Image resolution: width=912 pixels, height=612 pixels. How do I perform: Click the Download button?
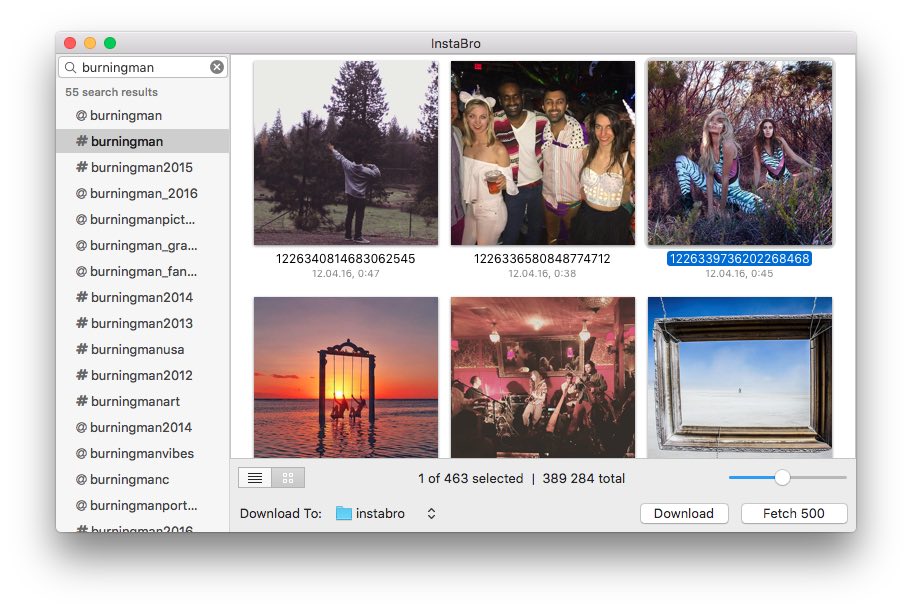pyautogui.click(x=684, y=513)
